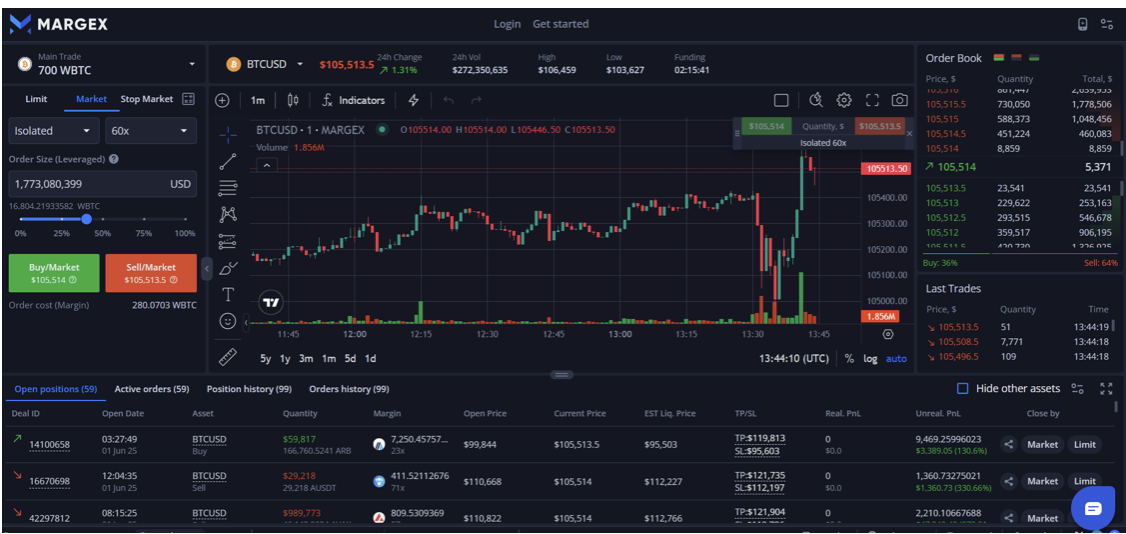Click the green Buy/Market button
This screenshot has width=1126, height=534.
pyautogui.click(x=54, y=273)
